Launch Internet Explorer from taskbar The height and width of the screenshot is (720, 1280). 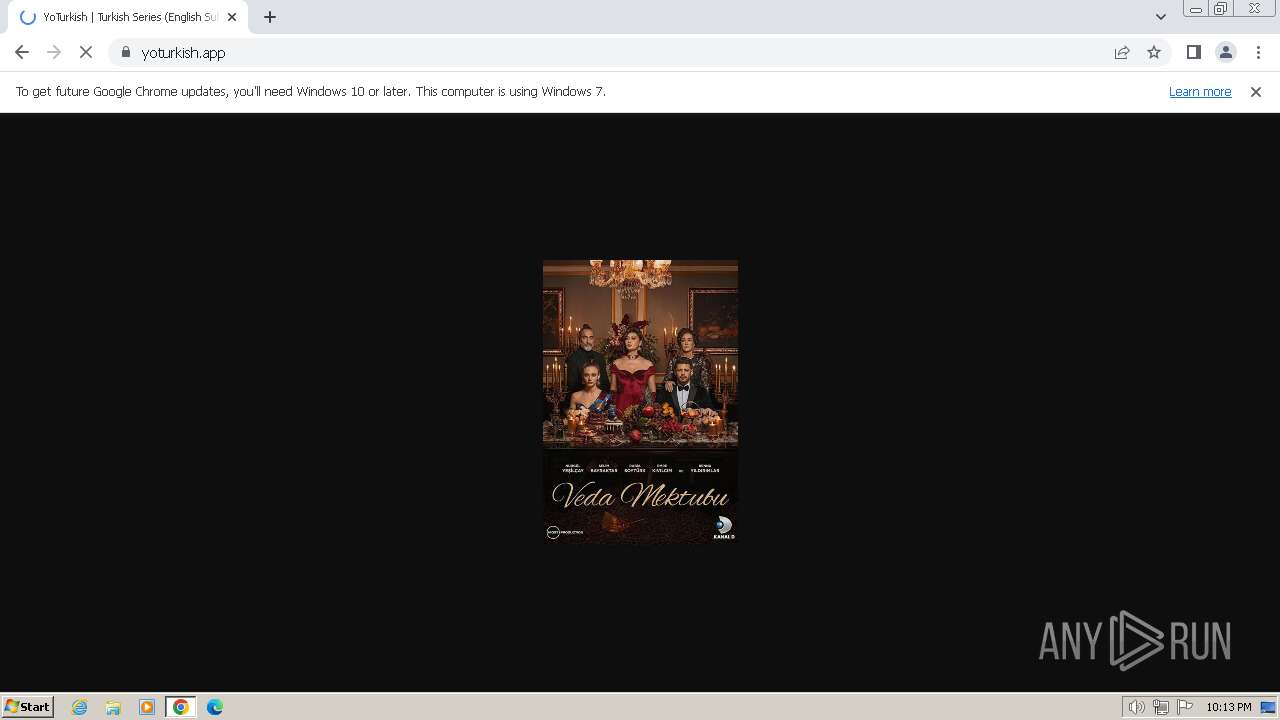80,707
